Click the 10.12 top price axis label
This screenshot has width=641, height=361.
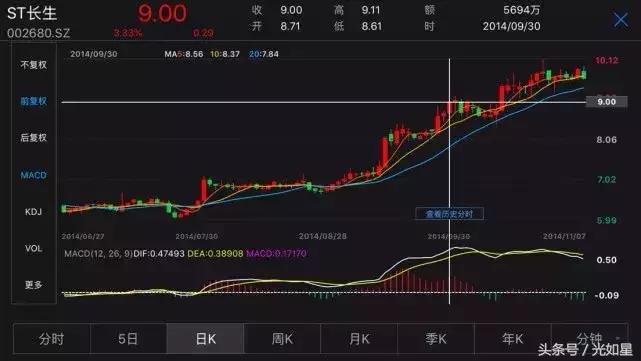point(606,61)
